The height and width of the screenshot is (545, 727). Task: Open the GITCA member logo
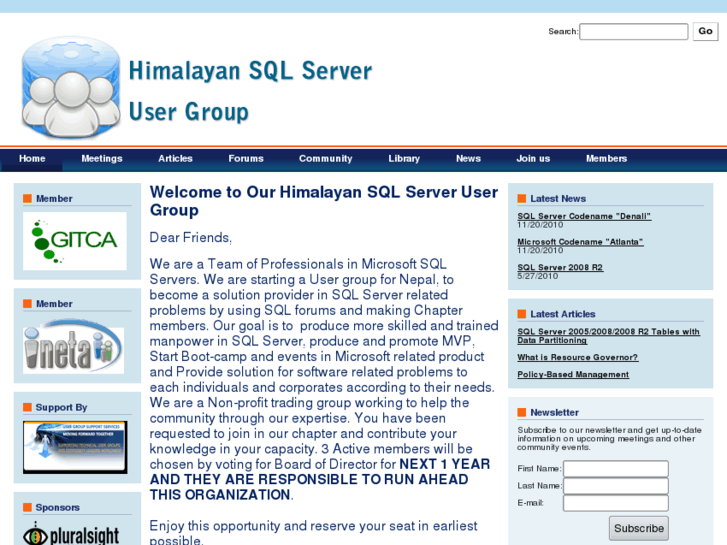75,241
